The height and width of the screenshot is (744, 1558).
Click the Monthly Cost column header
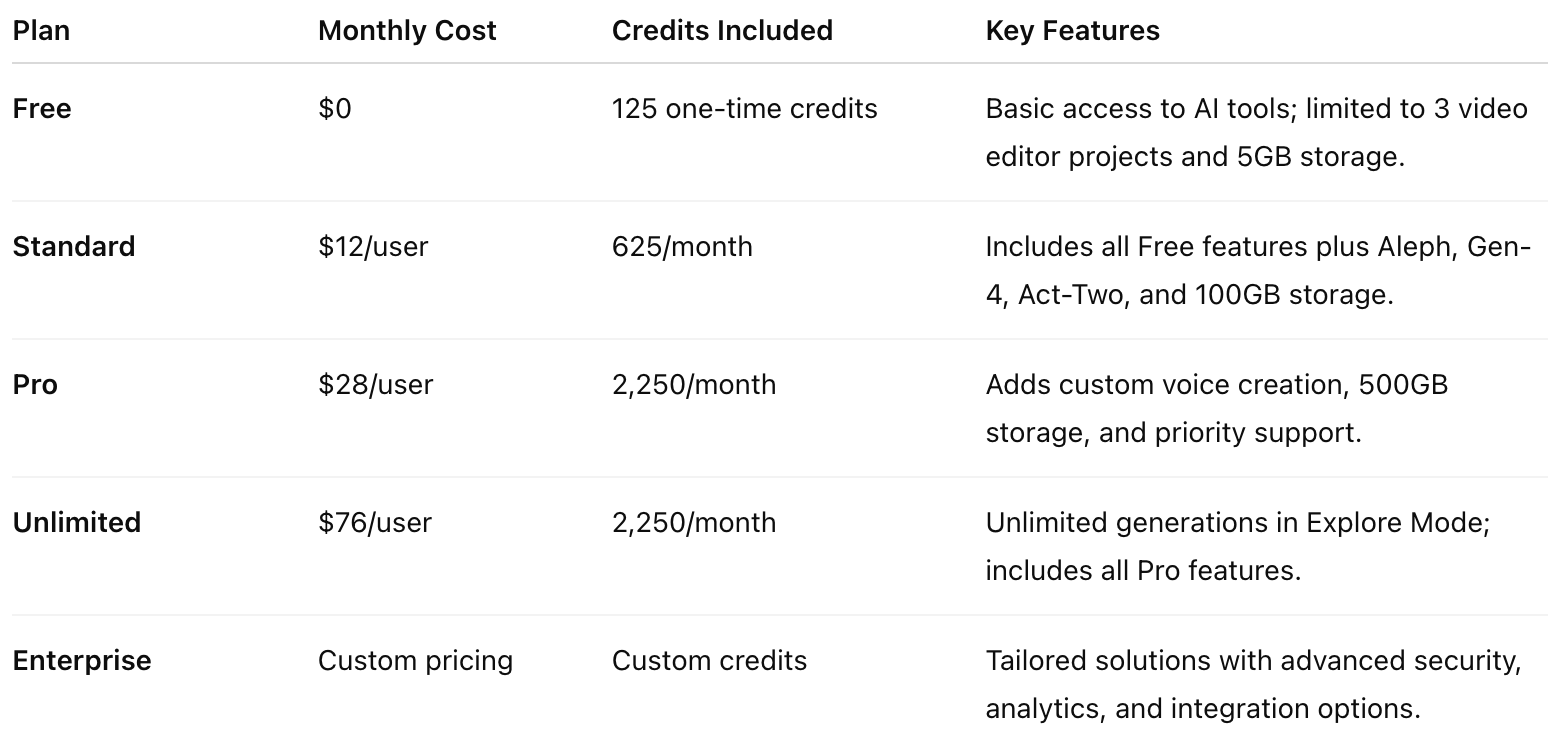coord(407,31)
